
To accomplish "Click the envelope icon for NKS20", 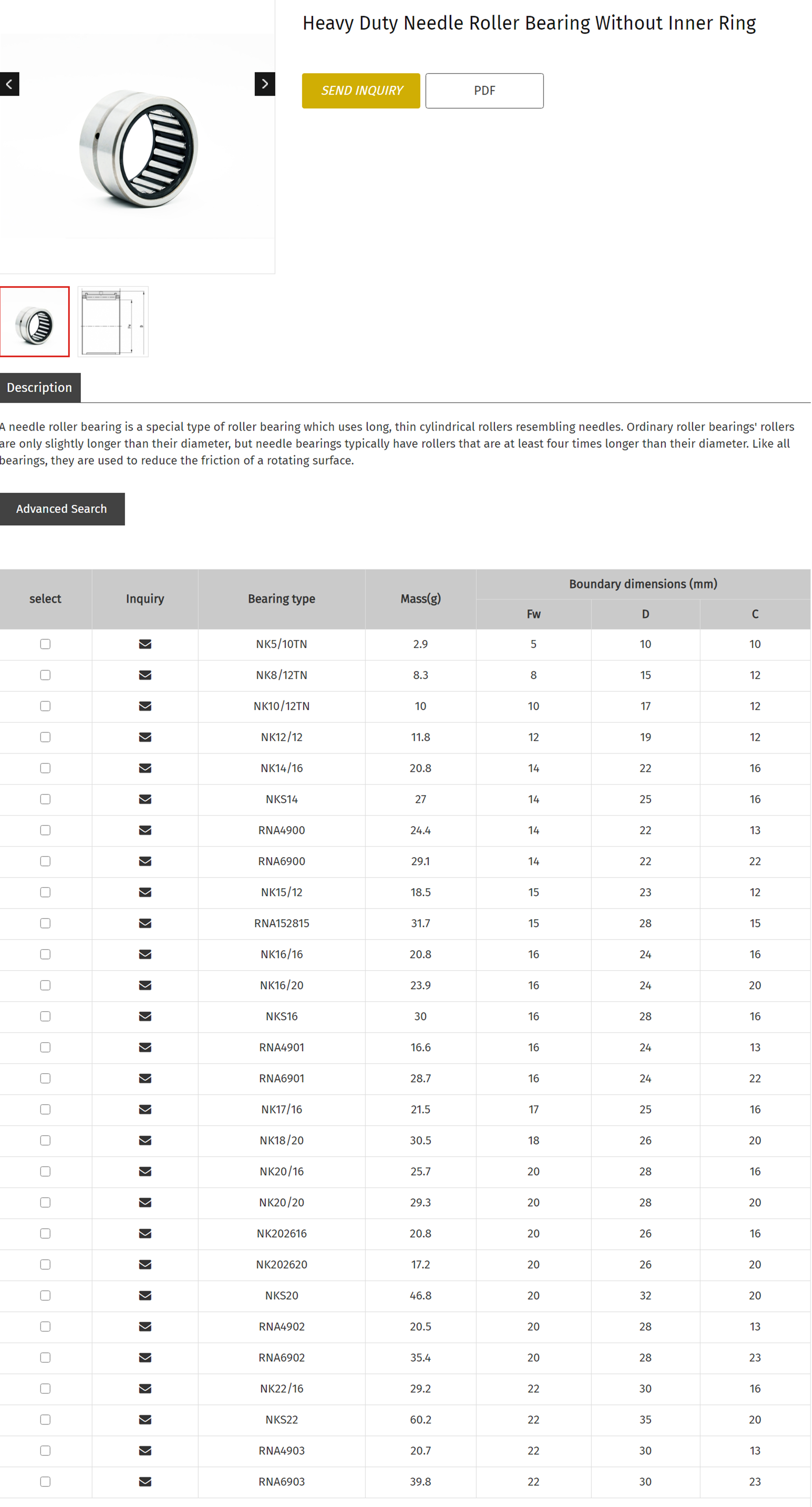I will (x=145, y=1295).
